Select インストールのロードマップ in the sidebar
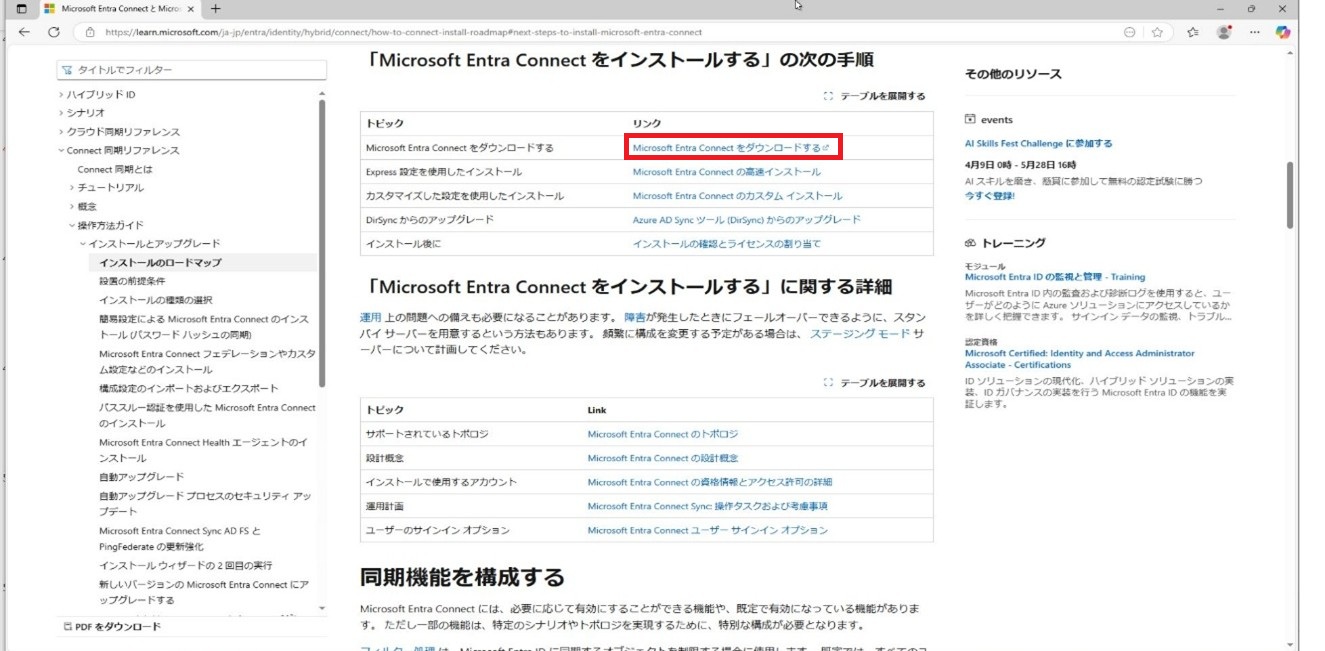This screenshot has height=651, width=1325. click(160, 262)
